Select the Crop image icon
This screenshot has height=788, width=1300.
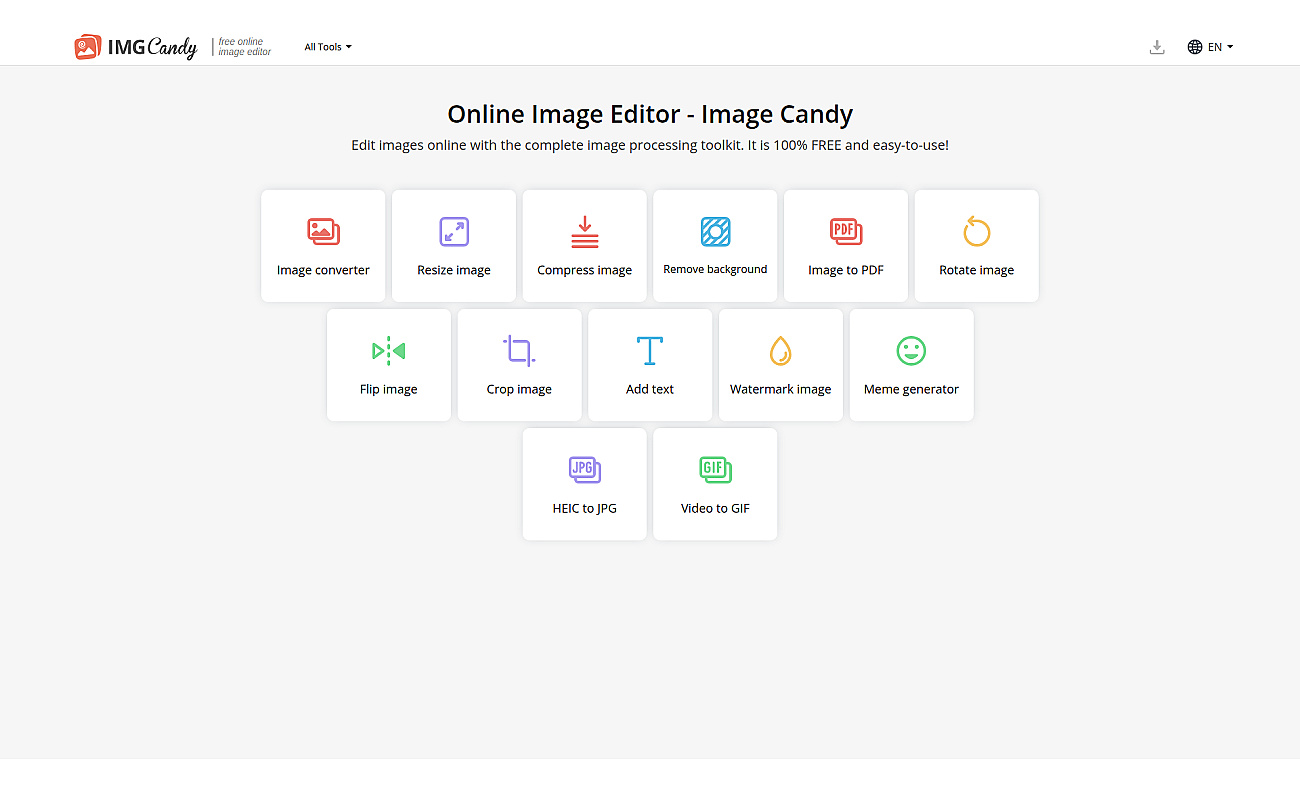pos(519,351)
